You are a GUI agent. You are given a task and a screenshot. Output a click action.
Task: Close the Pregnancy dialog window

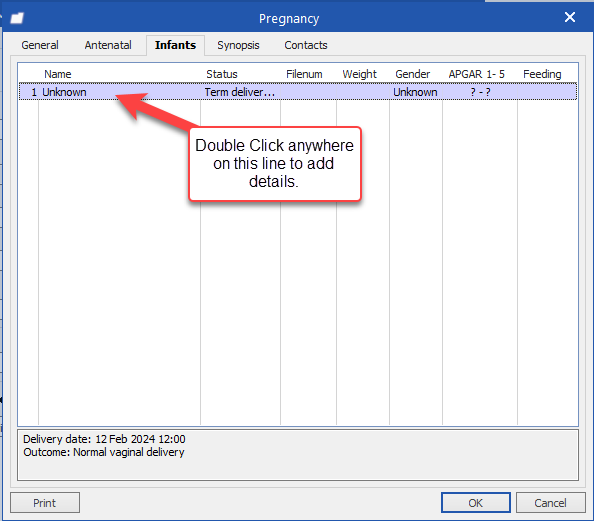coord(570,17)
